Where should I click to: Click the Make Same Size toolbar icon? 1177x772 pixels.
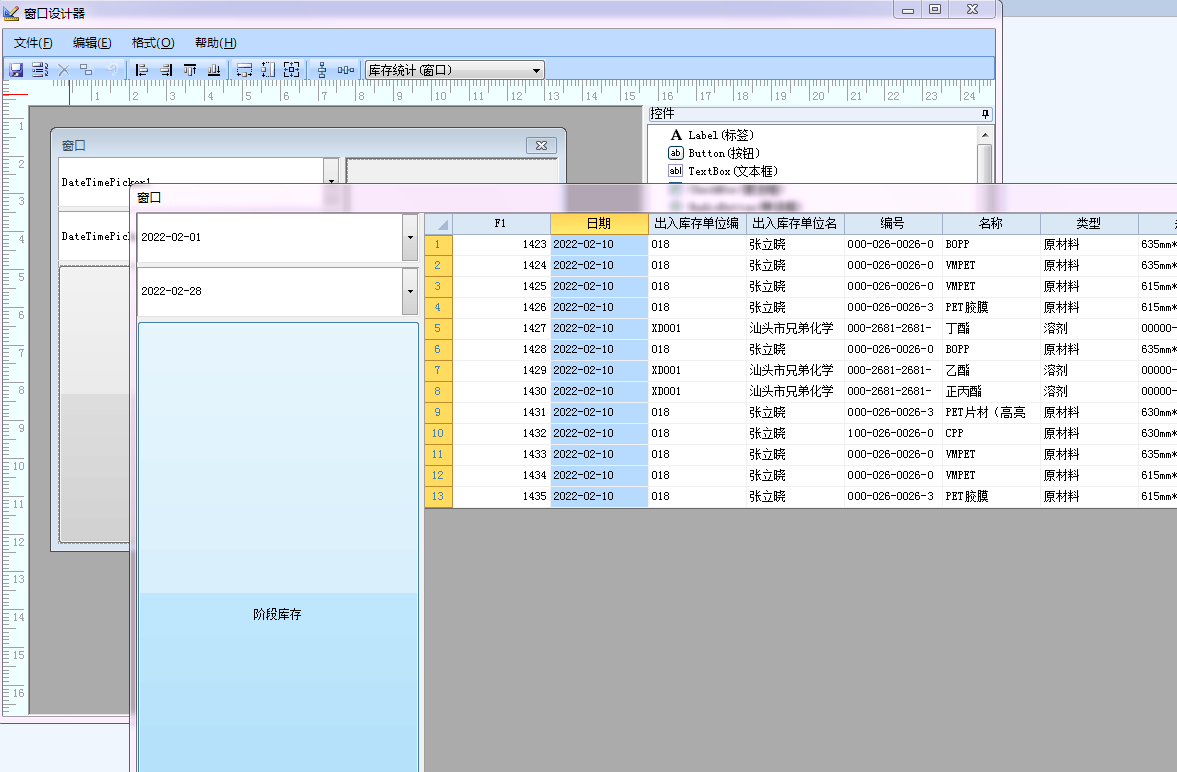tap(292, 70)
